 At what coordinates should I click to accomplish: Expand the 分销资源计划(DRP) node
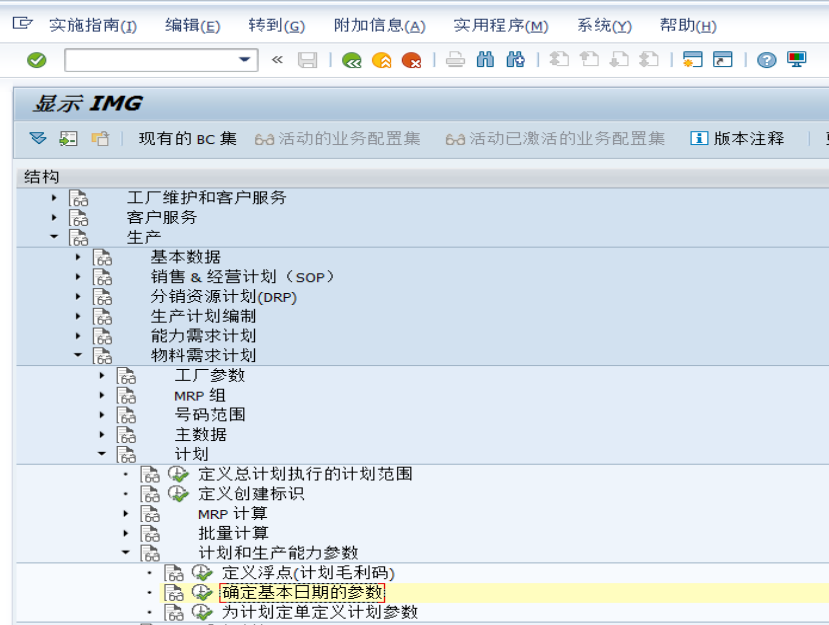click(x=78, y=296)
